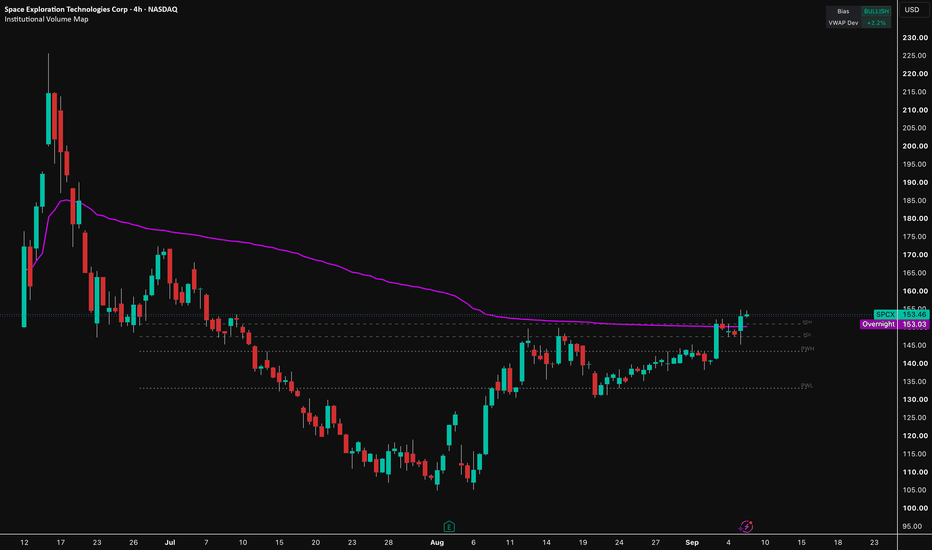Viewport: 932px width, 550px height.
Task: Open the earnings "E" event marker
Action: point(449,526)
